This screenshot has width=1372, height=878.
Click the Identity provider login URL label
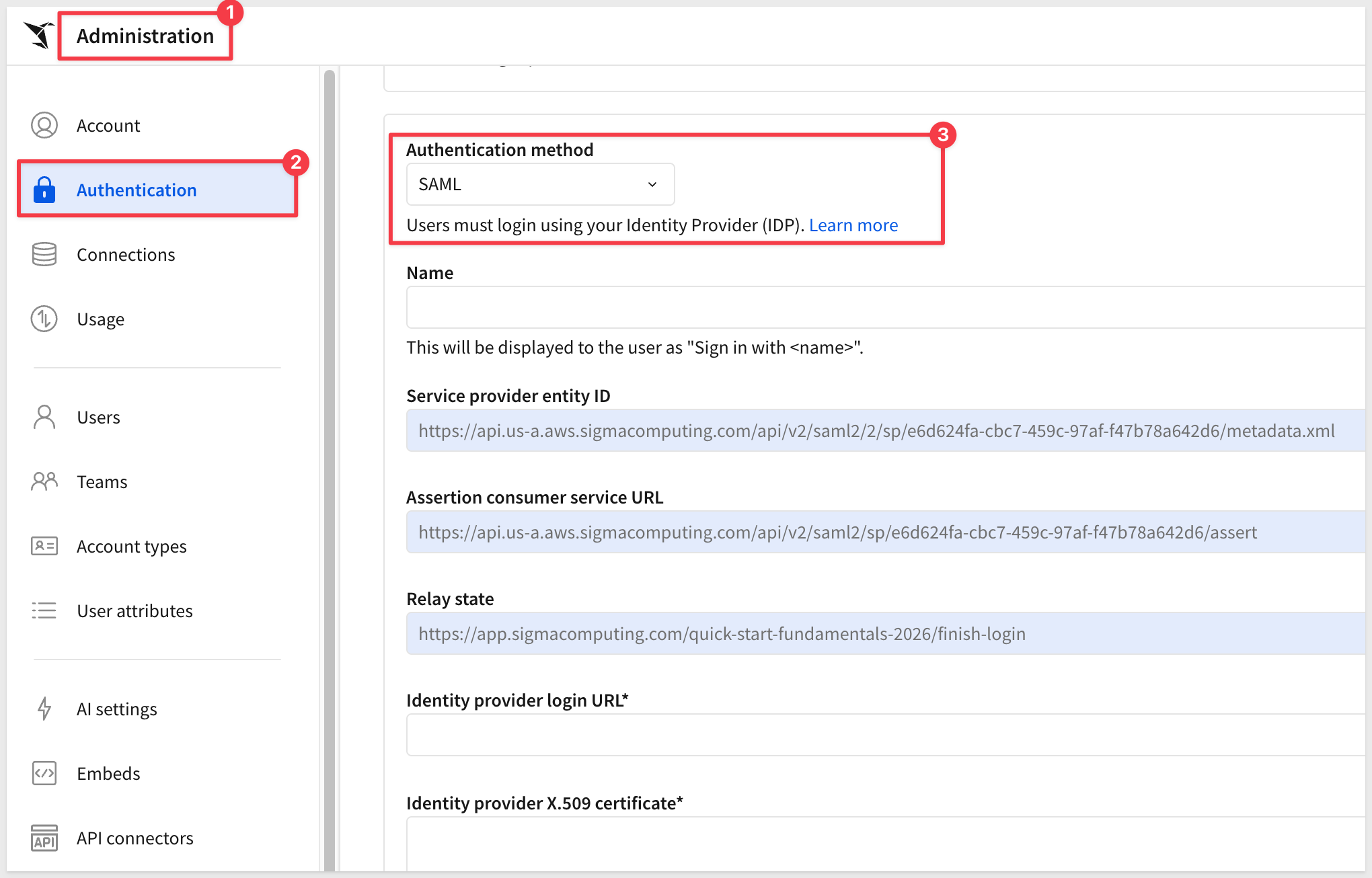517,701
